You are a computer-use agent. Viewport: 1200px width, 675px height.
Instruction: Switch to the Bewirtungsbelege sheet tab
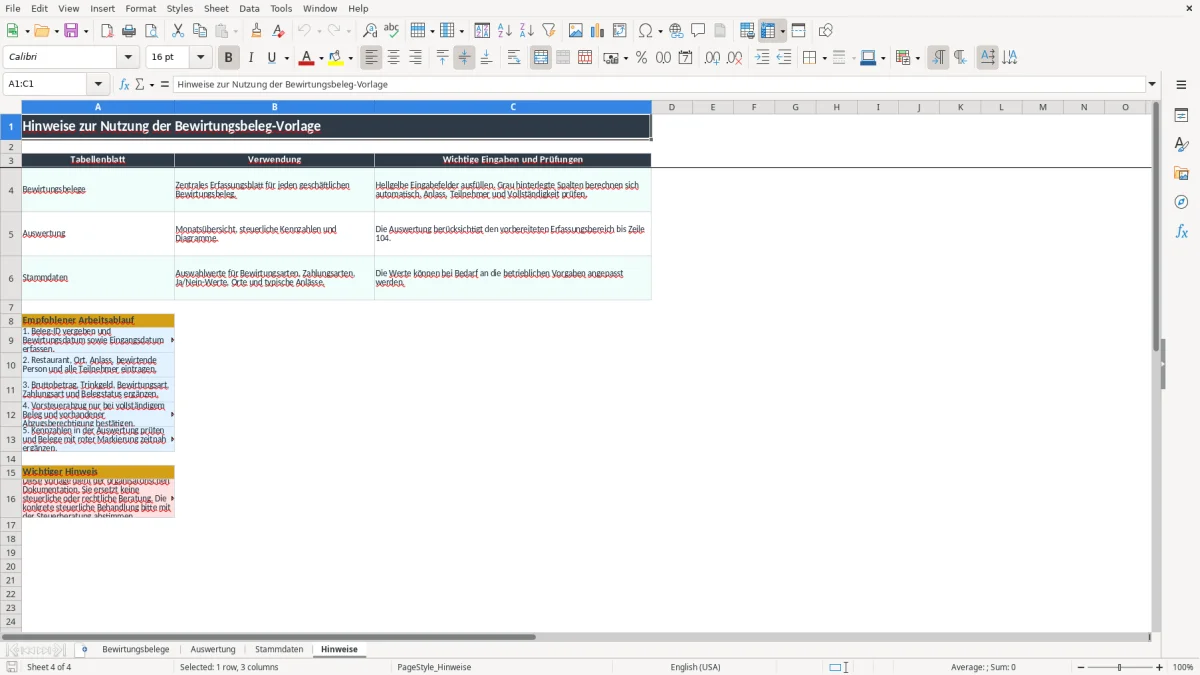(135, 649)
